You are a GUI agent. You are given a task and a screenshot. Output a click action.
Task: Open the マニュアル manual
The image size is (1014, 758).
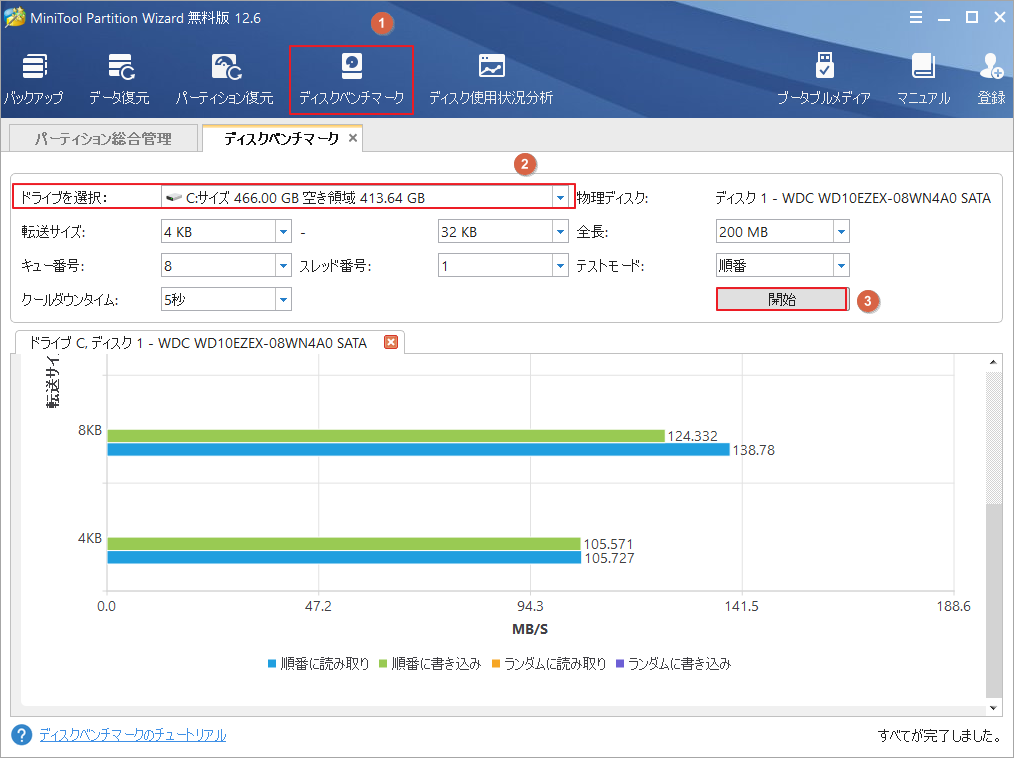click(923, 80)
